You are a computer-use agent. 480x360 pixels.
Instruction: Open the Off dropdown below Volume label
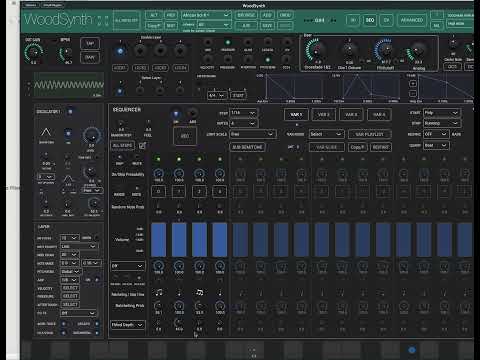(x=127, y=266)
